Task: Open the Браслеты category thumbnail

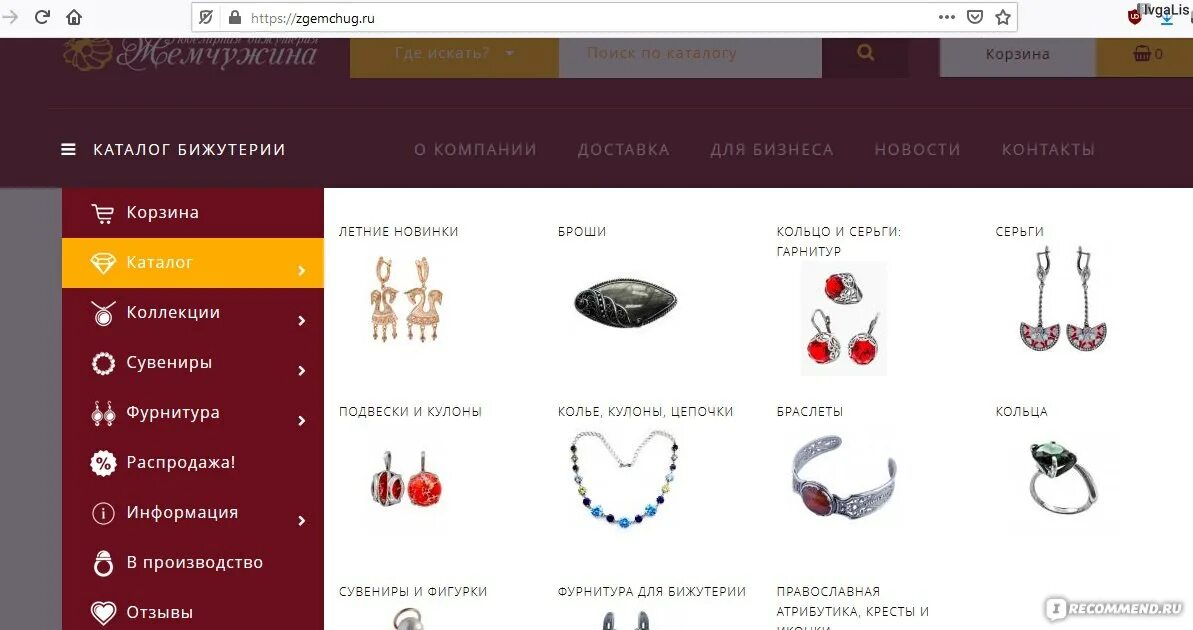Action: coord(845,478)
